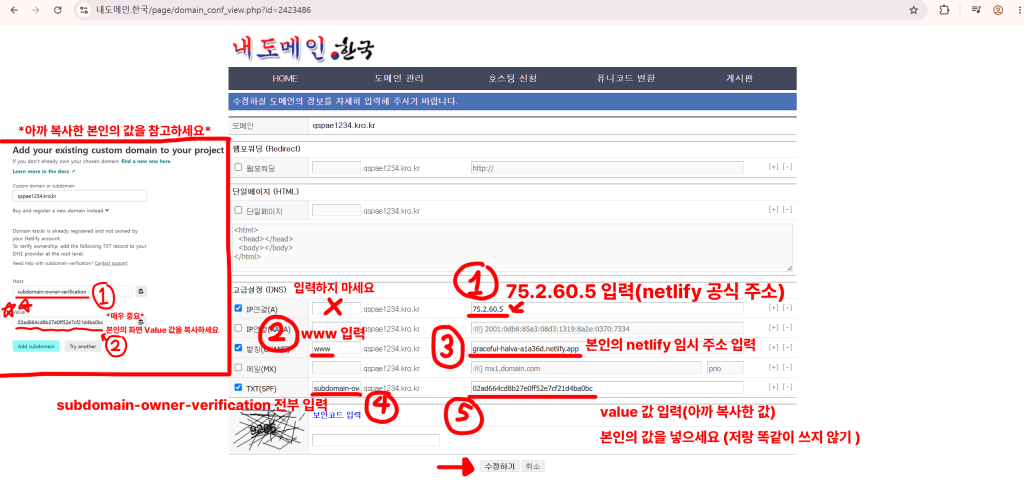
Task: Enable the 메일(MX) checkbox
Action: point(238,367)
